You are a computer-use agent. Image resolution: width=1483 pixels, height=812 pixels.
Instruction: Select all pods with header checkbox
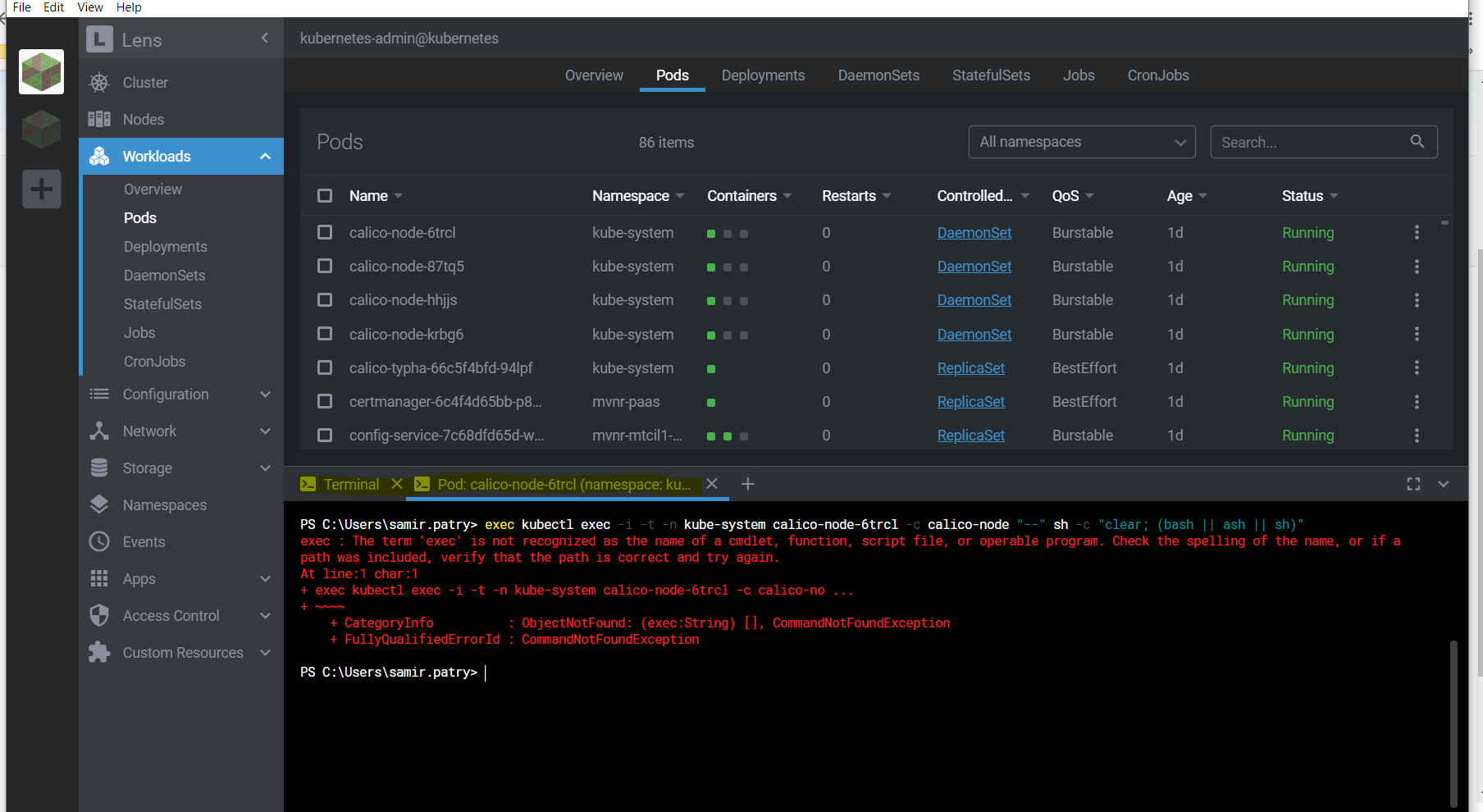[x=325, y=196]
